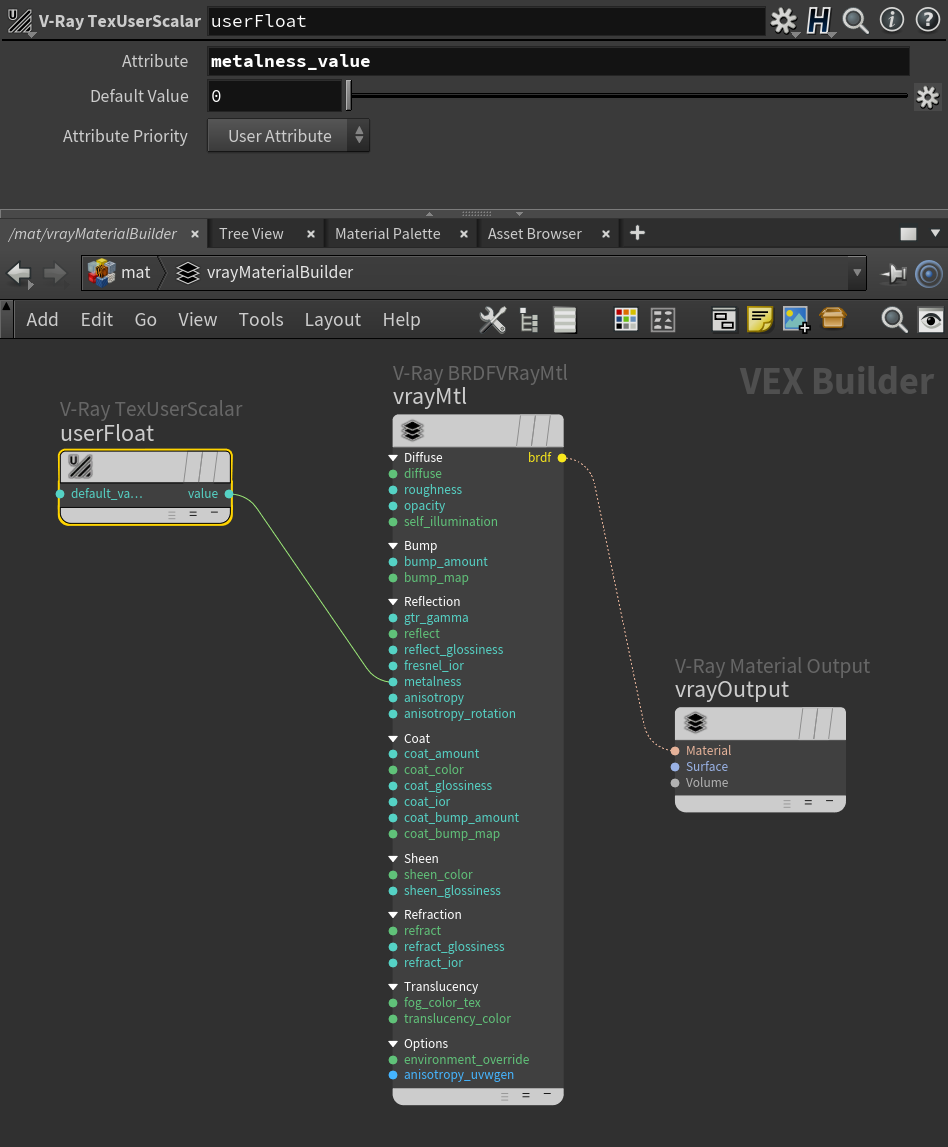Open the Layout menu
948x1147 pixels.
pyautogui.click(x=333, y=320)
